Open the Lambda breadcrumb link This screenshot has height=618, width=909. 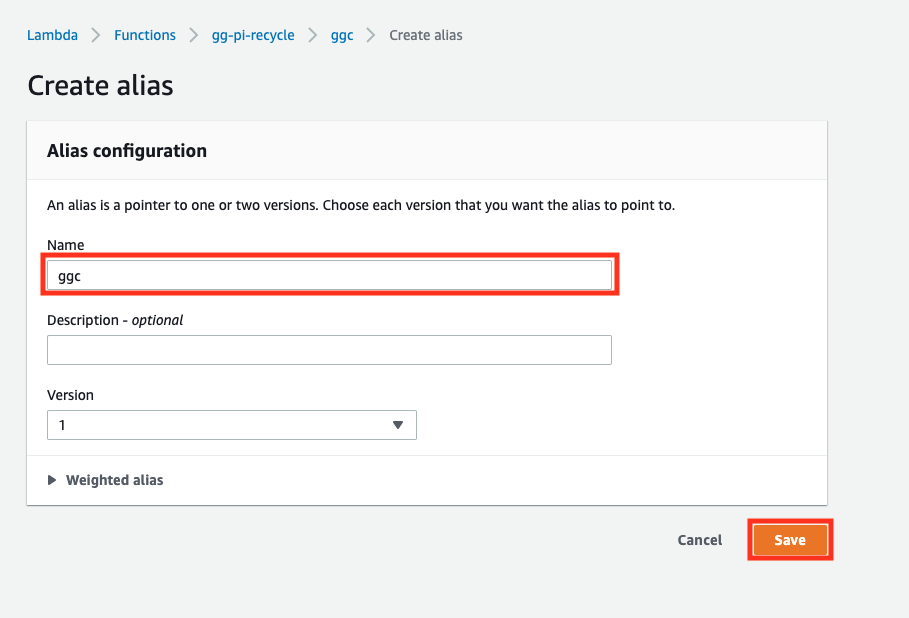[52, 35]
